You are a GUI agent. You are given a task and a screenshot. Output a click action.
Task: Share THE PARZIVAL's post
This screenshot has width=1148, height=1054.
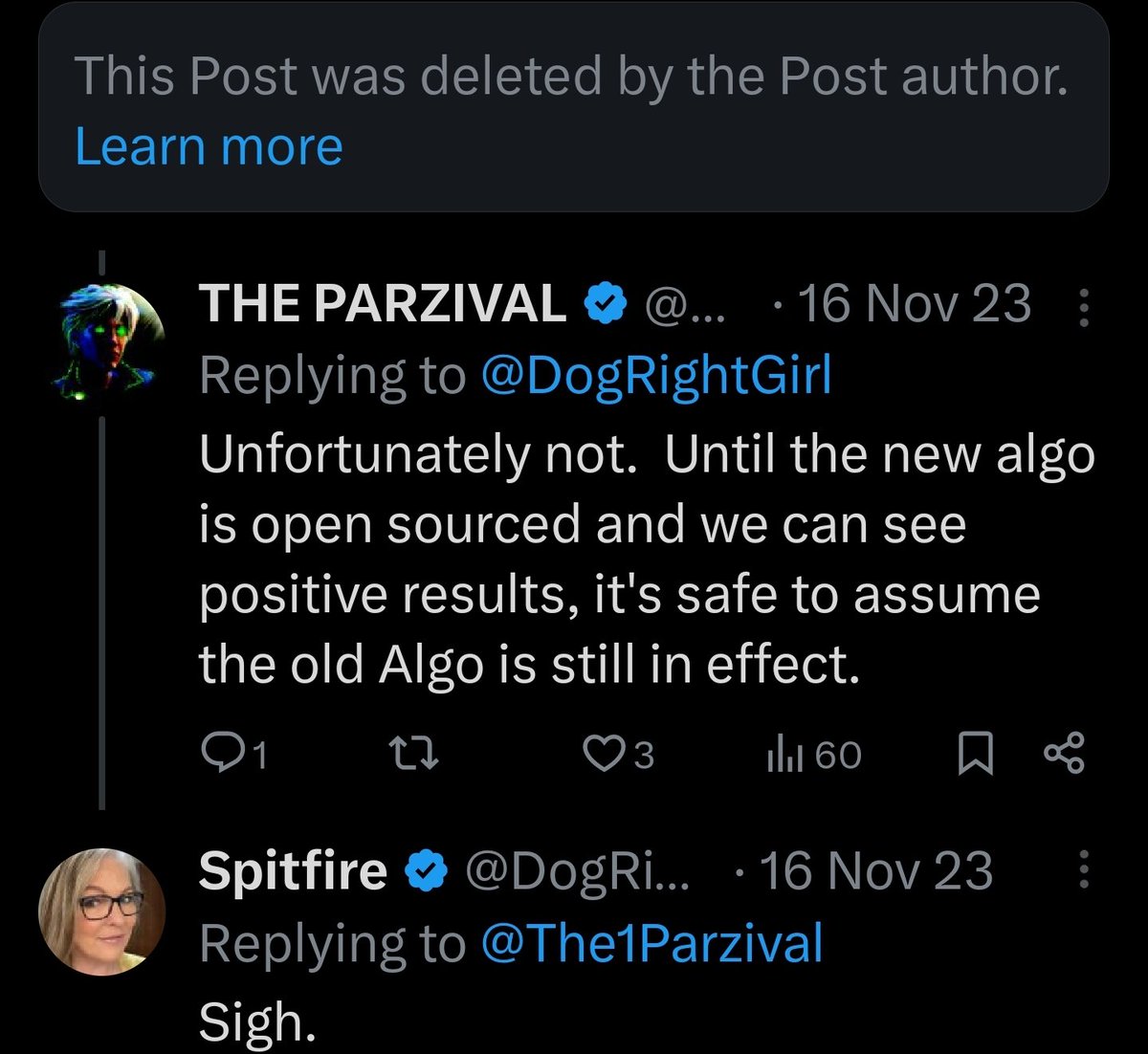(1063, 753)
